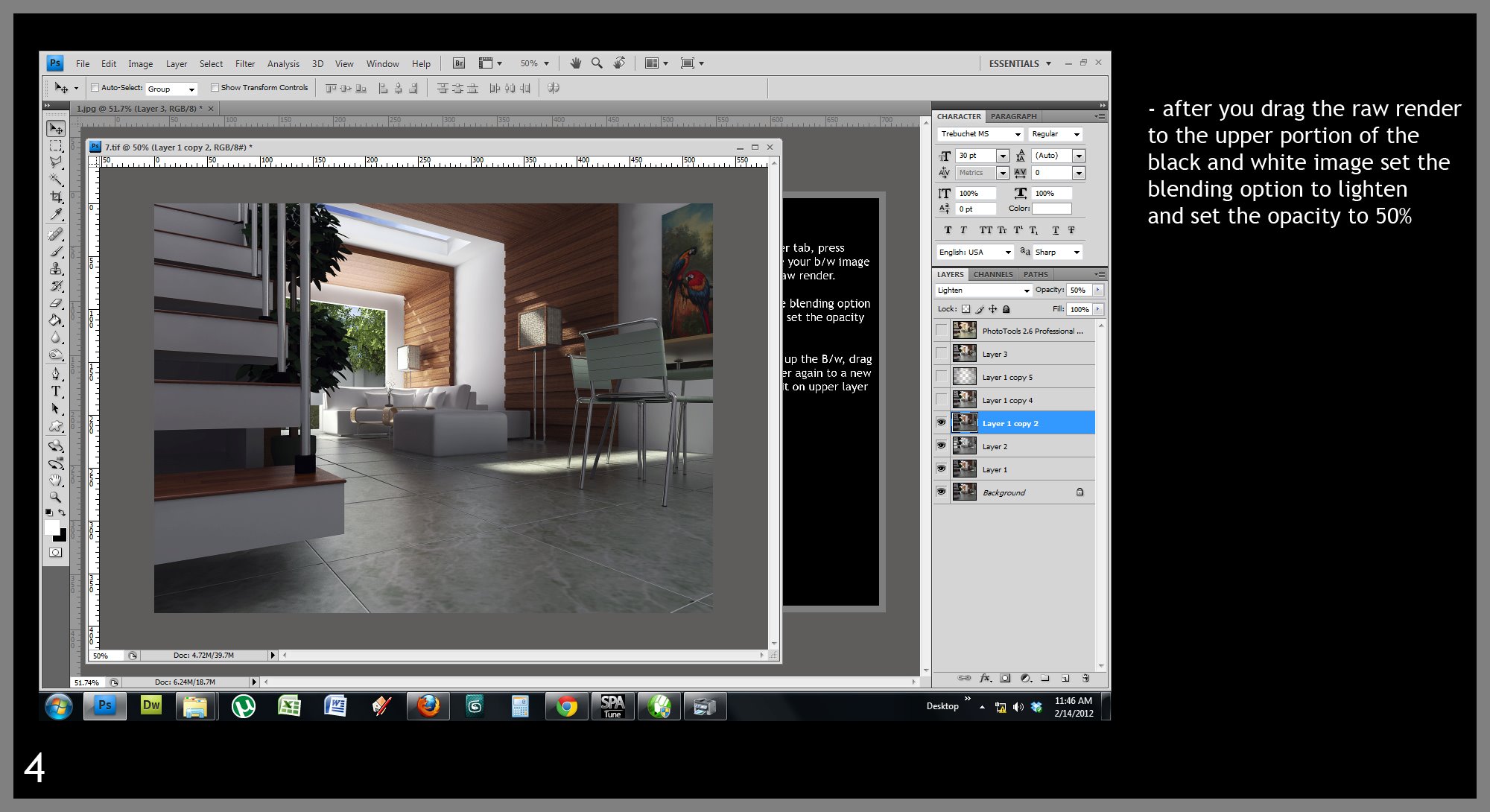Select the Eyedropper tool
Screen dimensions: 1490x812
click(x=56, y=215)
